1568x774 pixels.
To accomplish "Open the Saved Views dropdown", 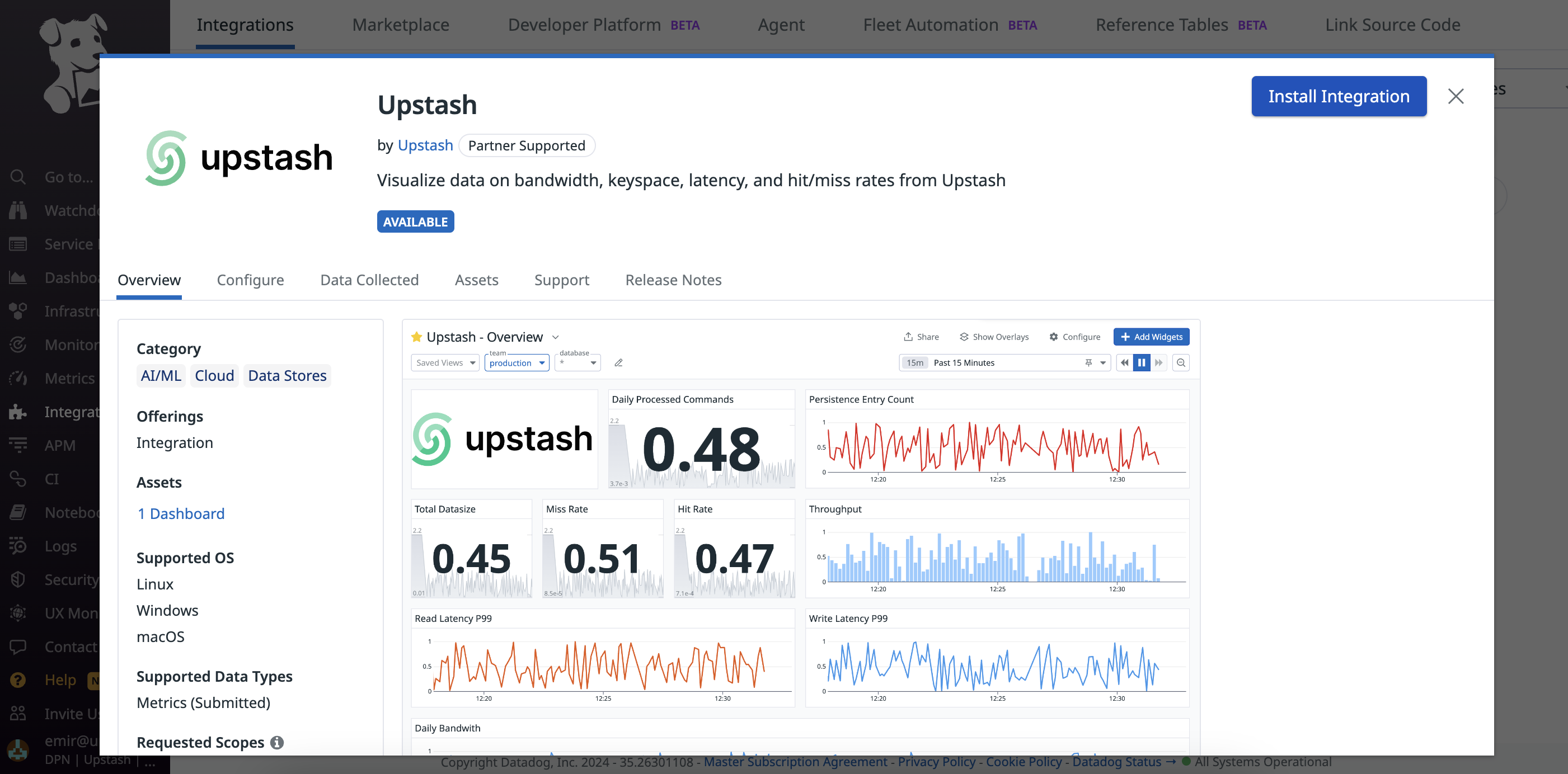I will 445,362.
